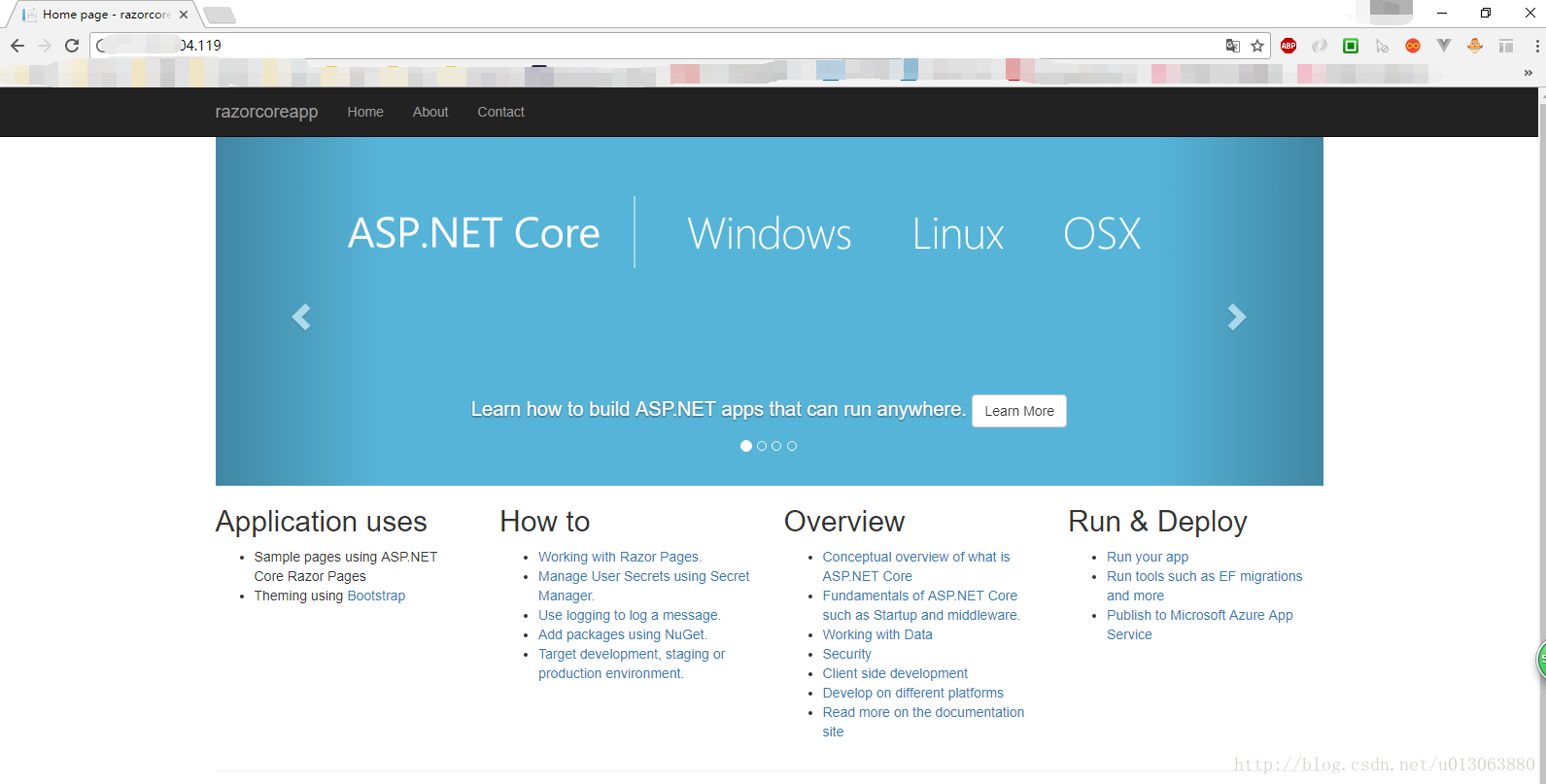
Task: Expand the bookmarks bar overflow chevron
Action: [x=1529, y=73]
